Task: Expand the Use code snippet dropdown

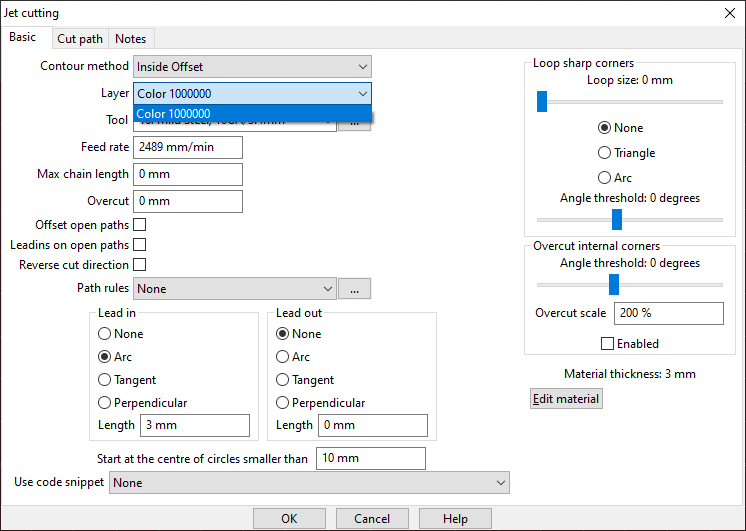Action: pos(309,483)
